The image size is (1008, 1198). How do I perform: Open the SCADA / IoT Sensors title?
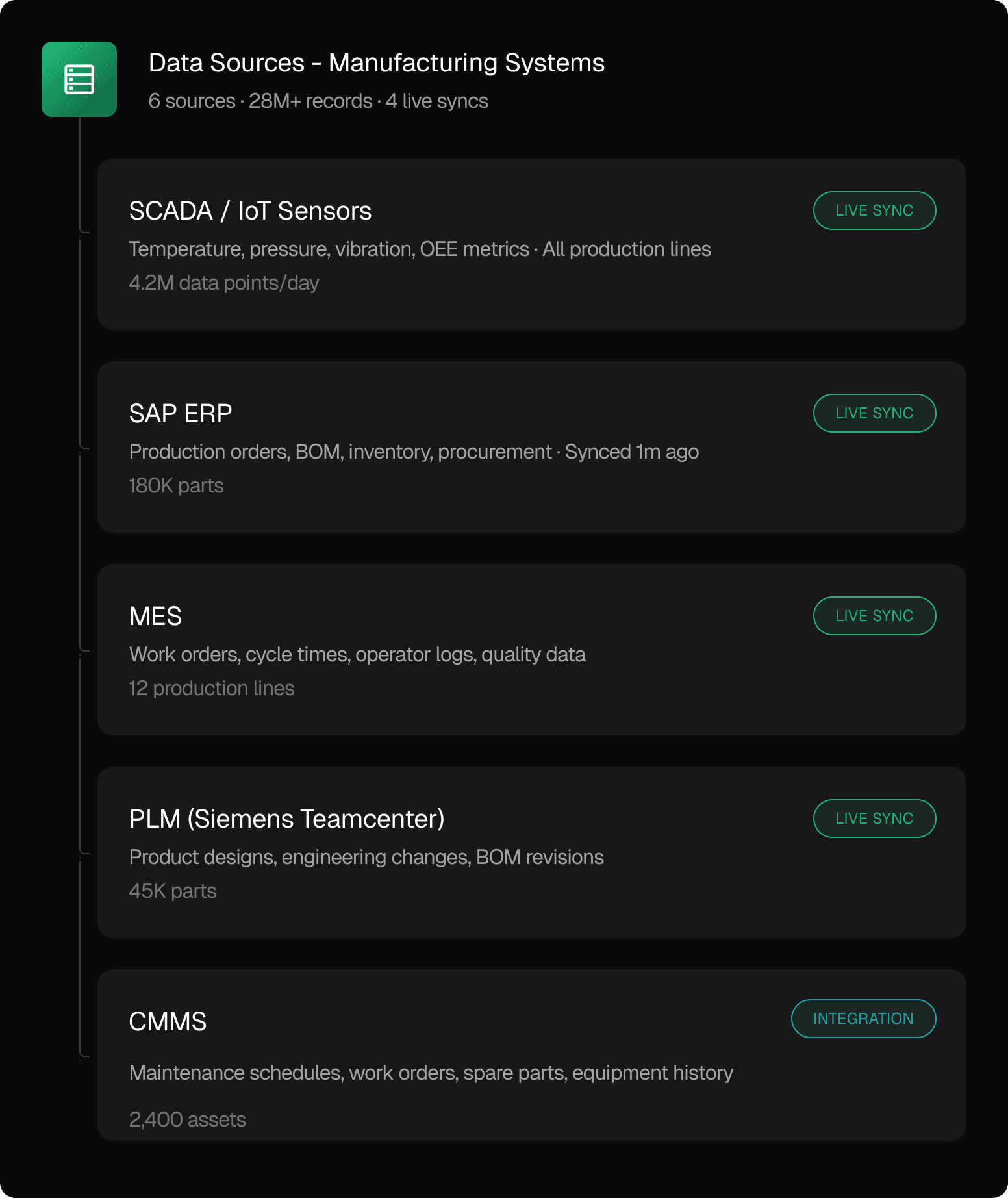click(x=250, y=211)
